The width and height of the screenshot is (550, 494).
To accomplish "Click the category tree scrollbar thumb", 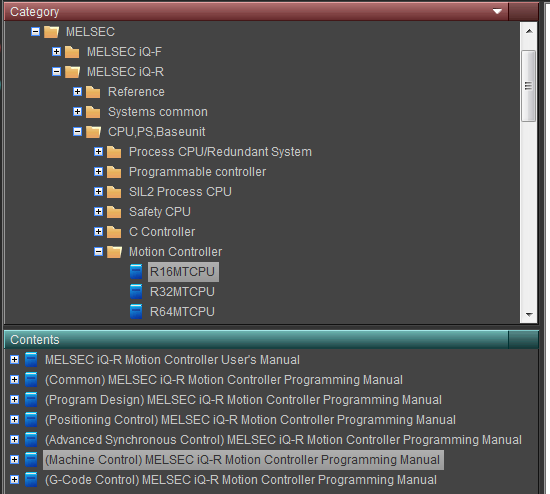I will coord(529,86).
